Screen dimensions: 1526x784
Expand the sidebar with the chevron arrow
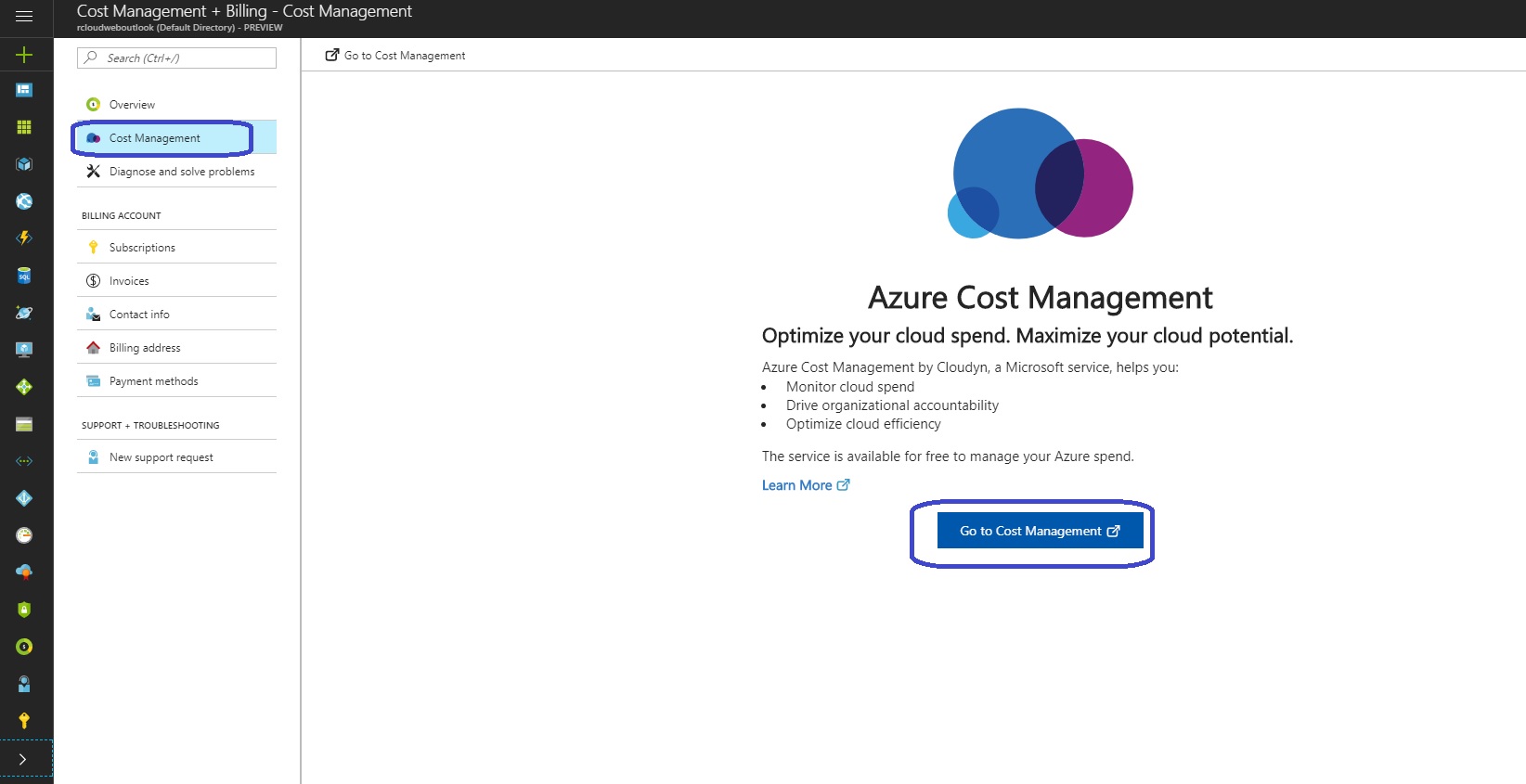pos(23,759)
